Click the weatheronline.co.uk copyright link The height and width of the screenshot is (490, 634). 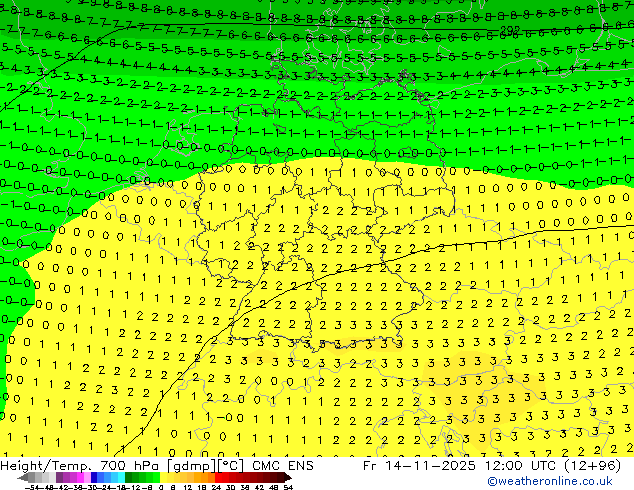coord(550,481)
